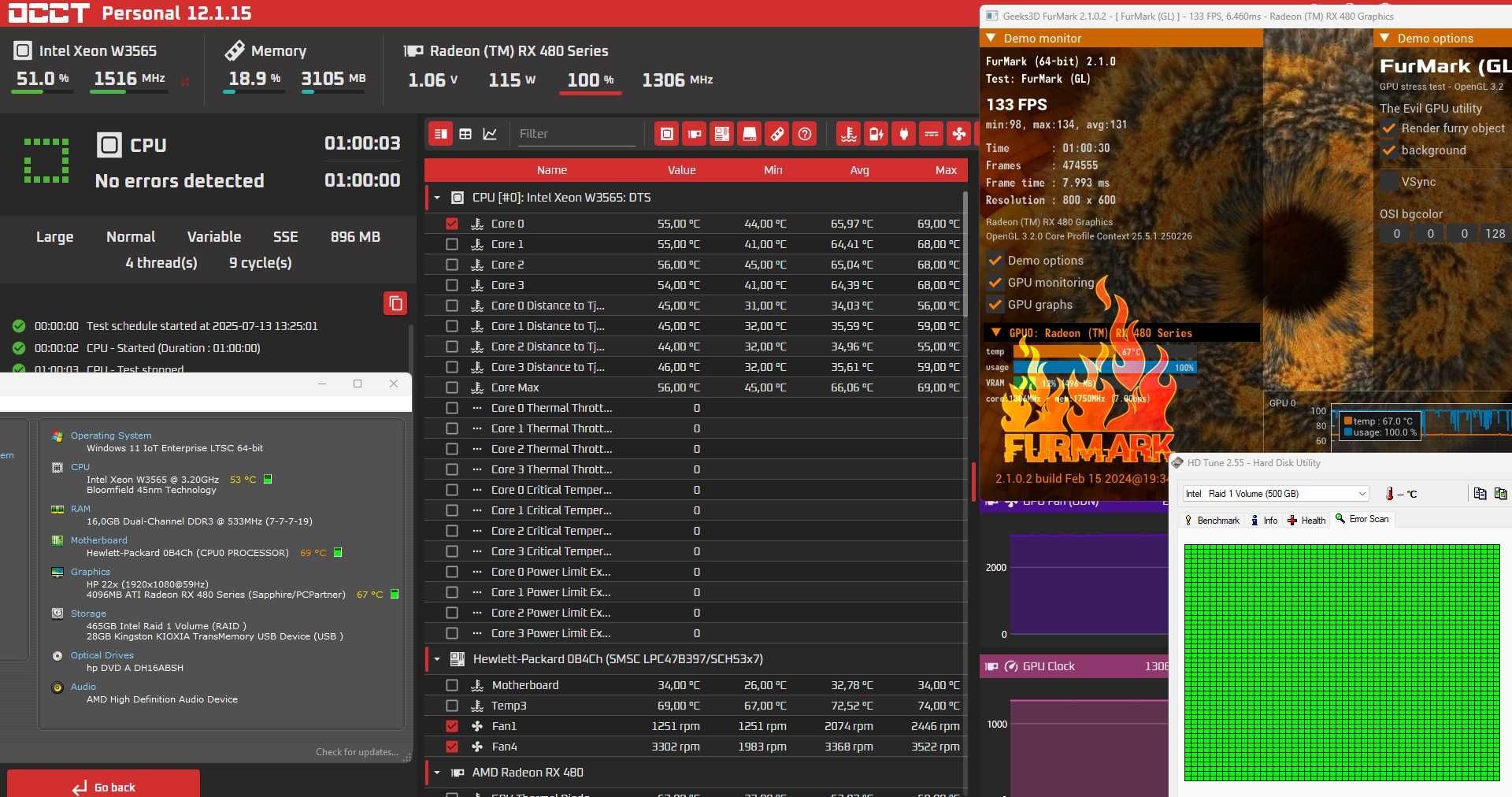Open the HD Tune drive selection dropdown

[x=1276, y=494]
